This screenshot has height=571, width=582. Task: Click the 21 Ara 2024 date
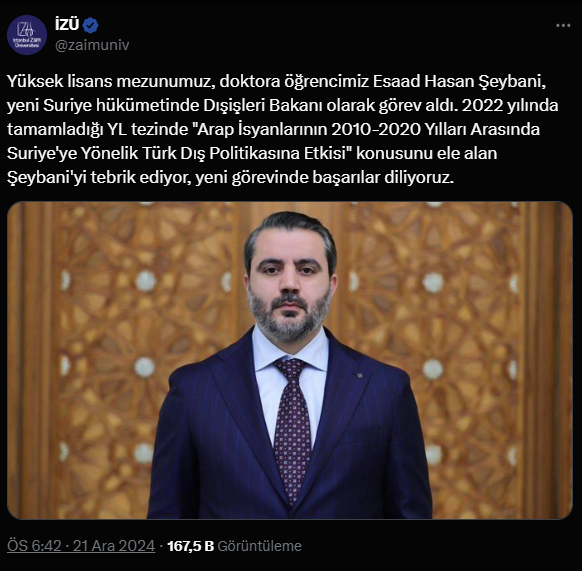114,546
